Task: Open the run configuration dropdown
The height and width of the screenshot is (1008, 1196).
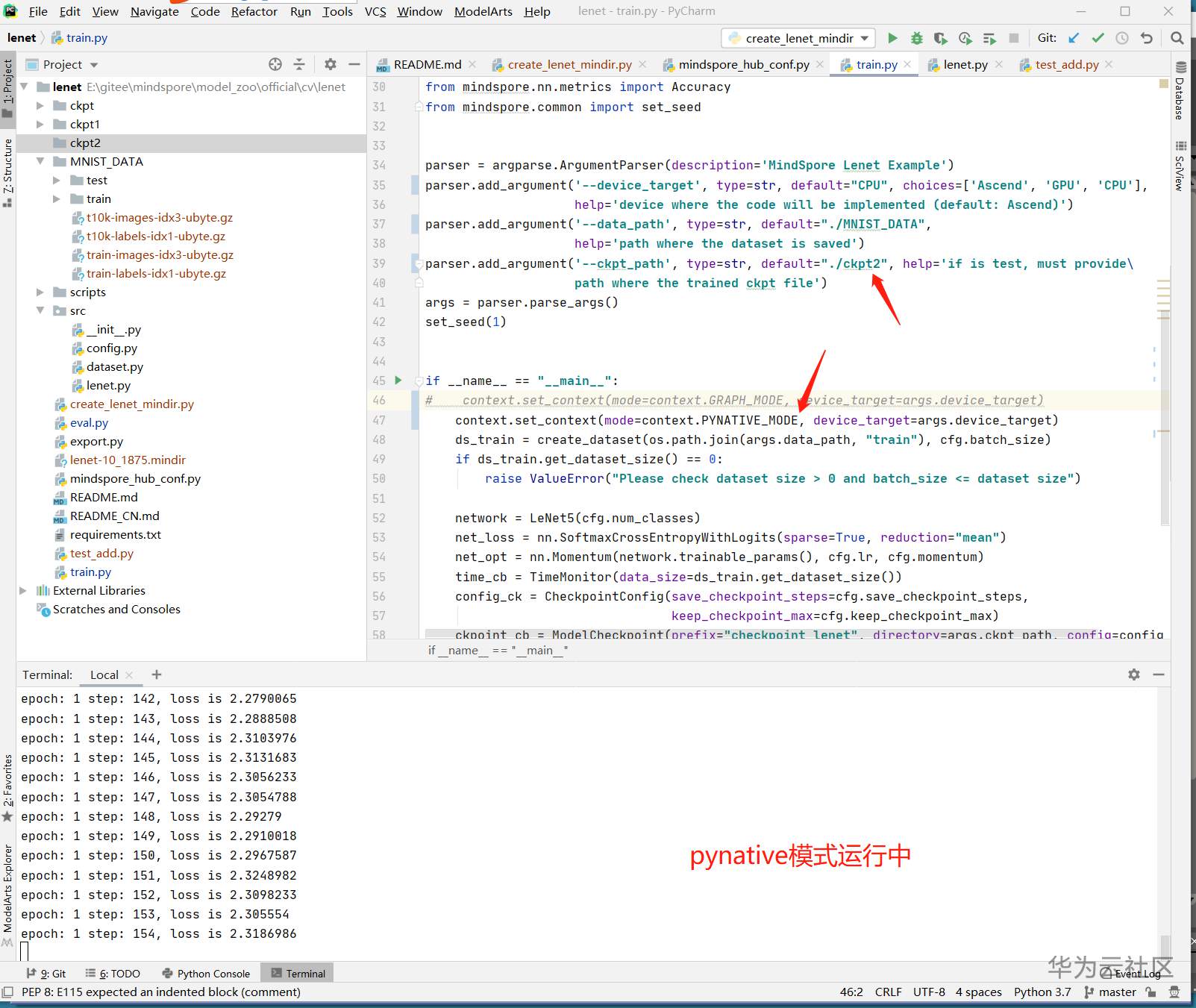Action: [x=798, y=38]
